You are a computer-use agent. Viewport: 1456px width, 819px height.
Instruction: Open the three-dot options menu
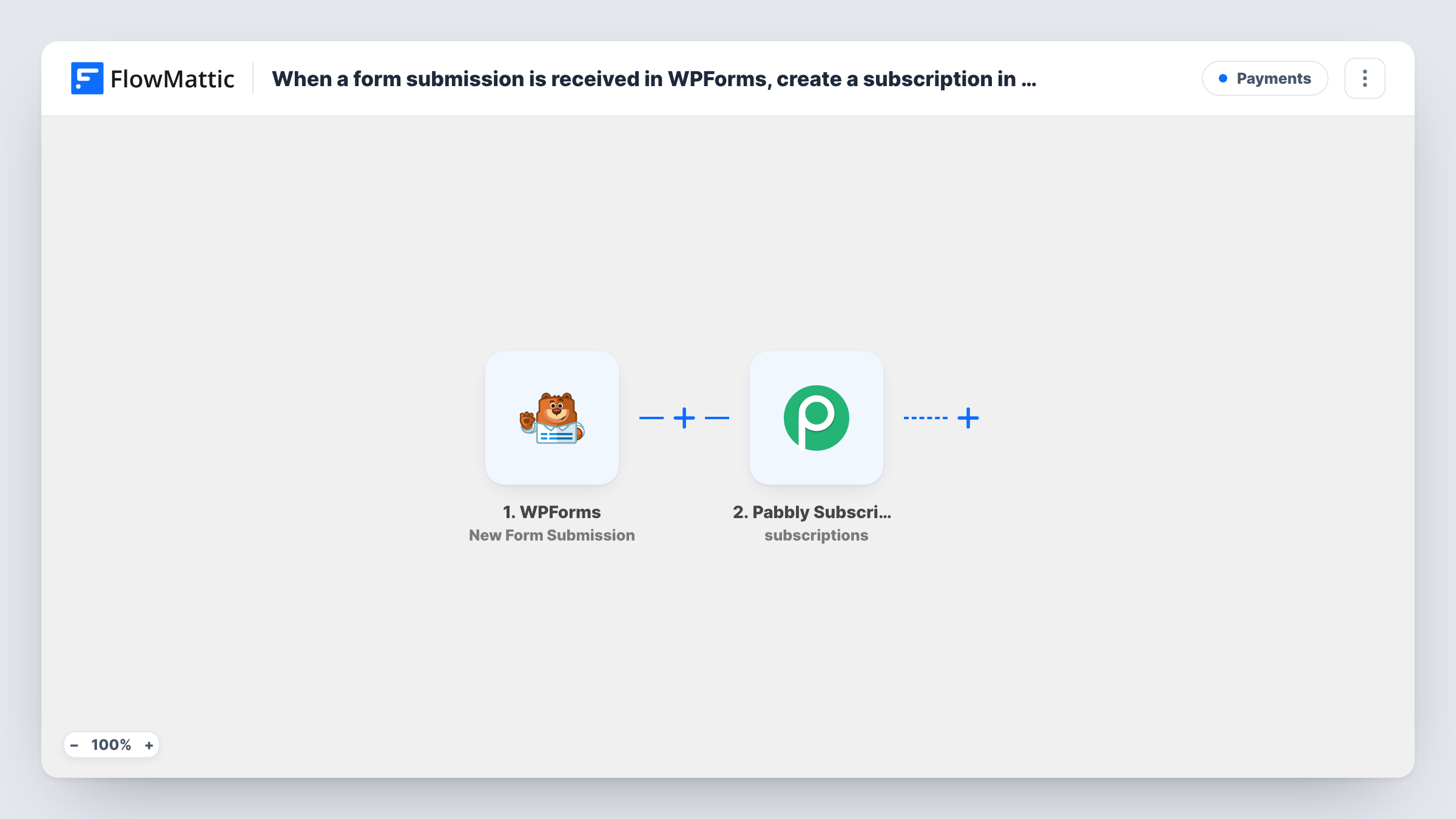(1365, 78)
